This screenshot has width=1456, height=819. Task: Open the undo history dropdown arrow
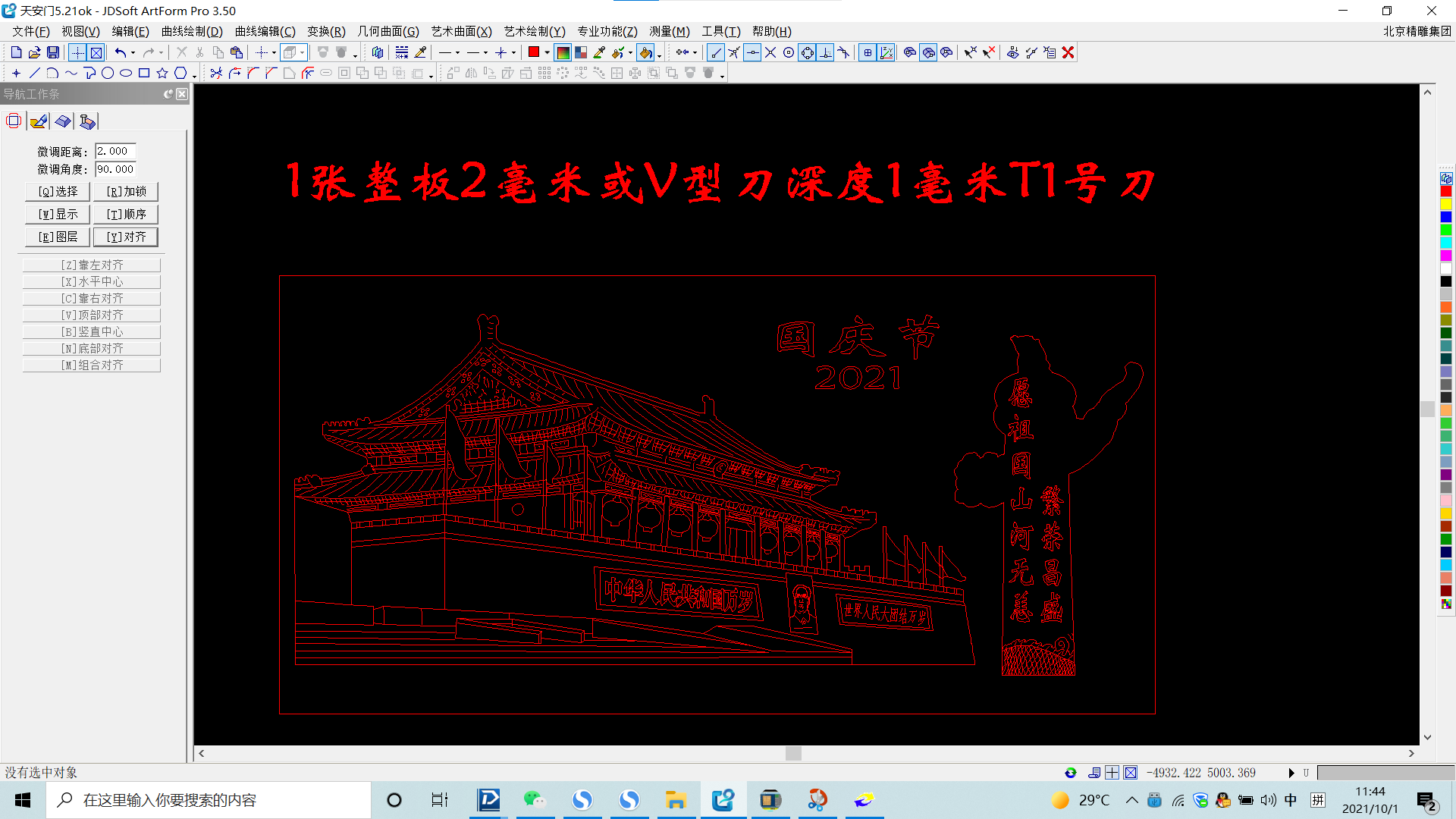(x=133, y=53)
